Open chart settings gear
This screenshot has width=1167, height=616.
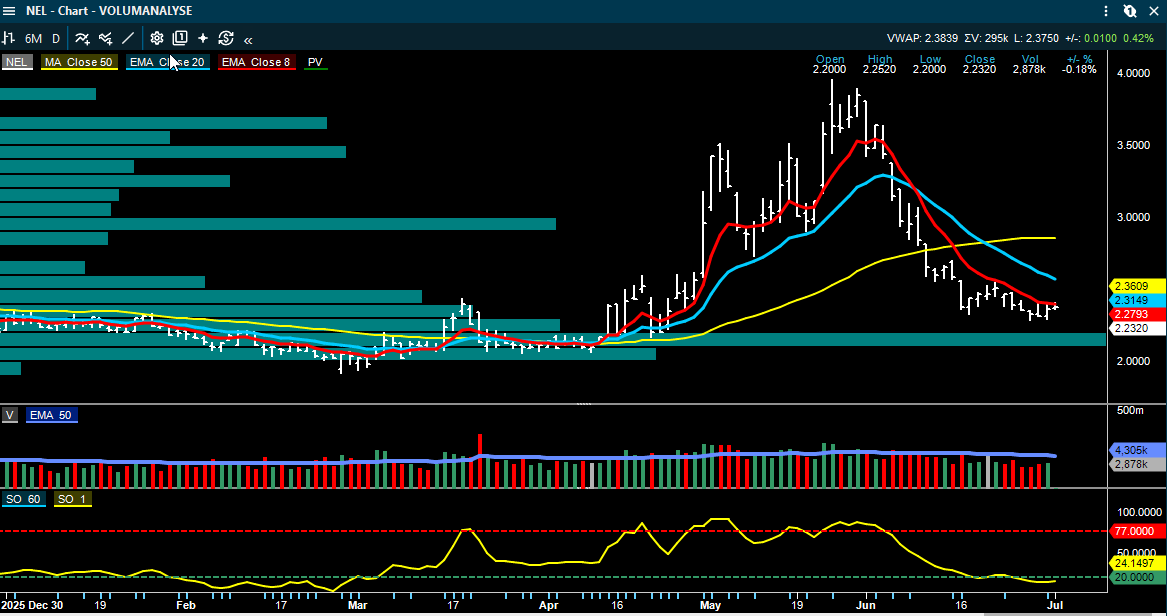click(156, 39)
